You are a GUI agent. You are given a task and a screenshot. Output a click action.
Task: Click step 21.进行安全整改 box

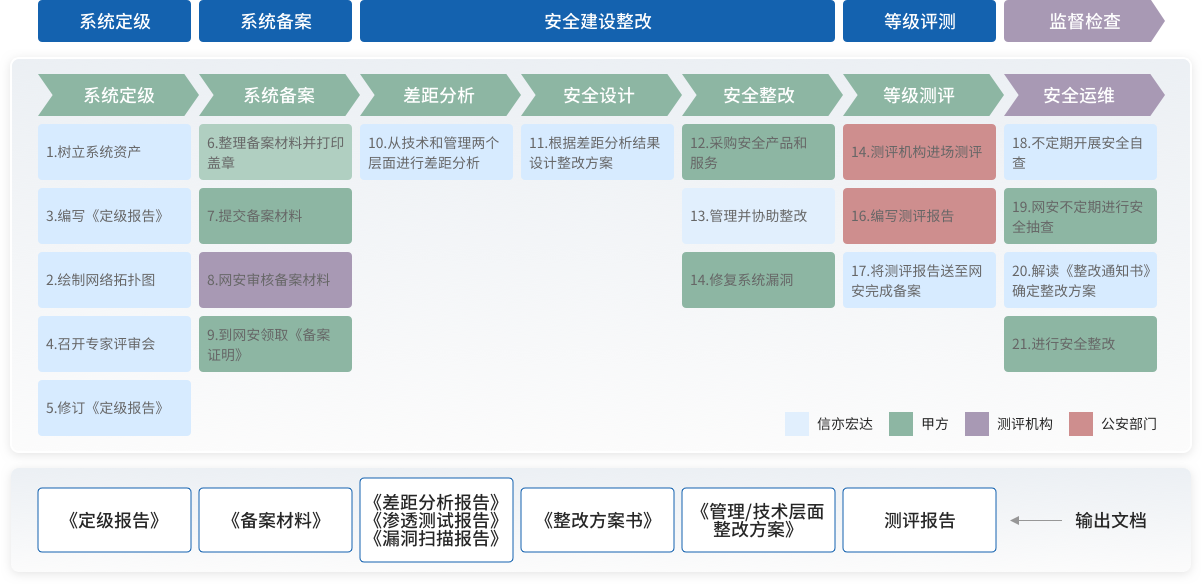[x=1080, y=344]
